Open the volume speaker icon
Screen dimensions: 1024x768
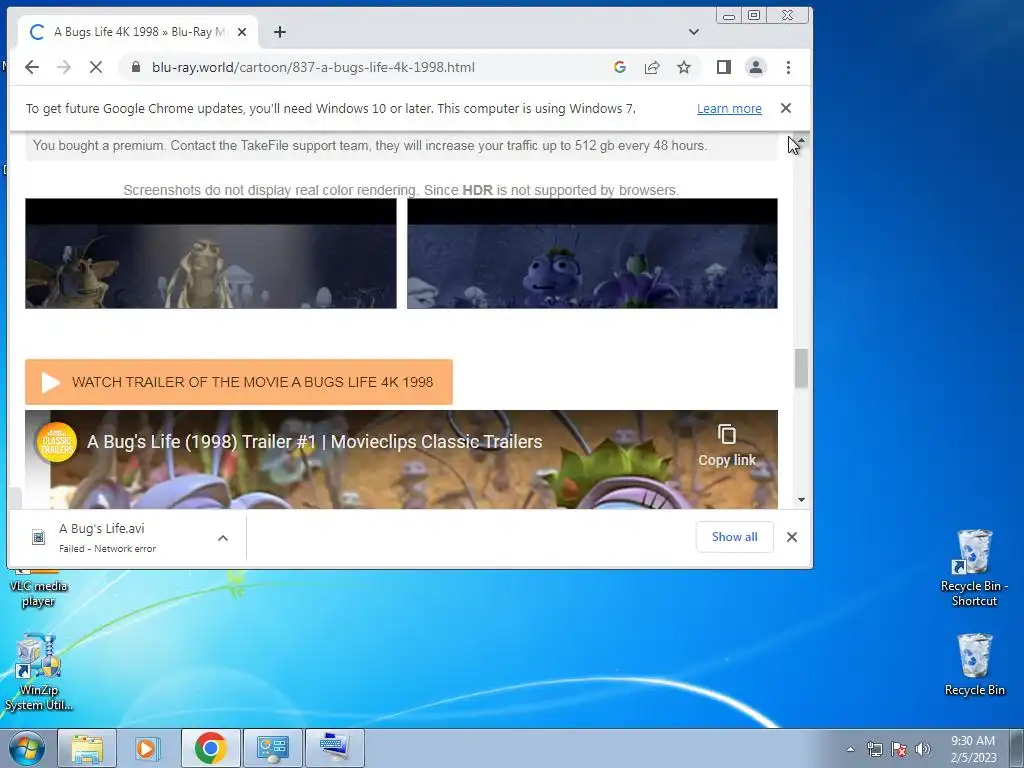pos(923,749)
